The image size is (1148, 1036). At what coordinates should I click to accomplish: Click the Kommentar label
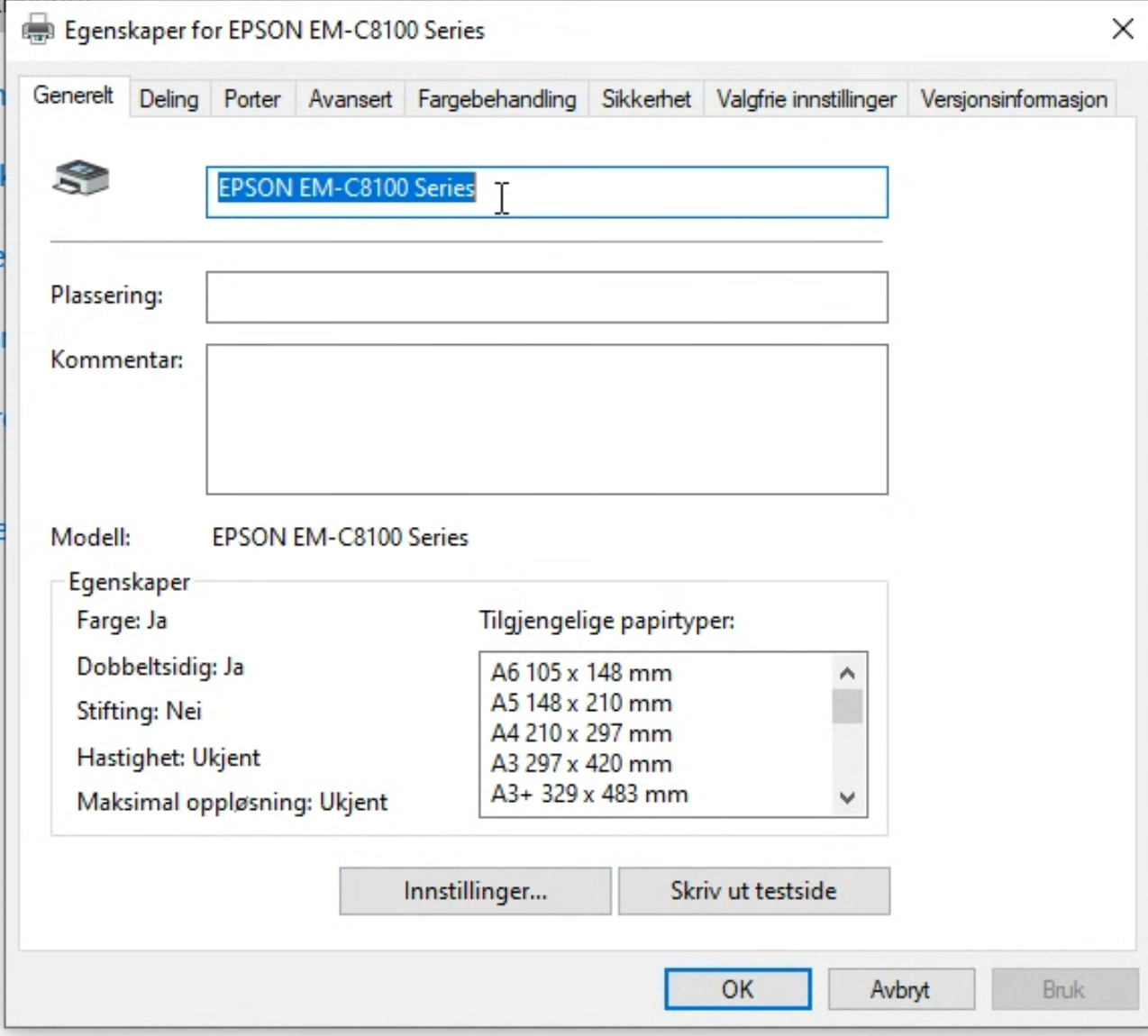(x=117, y=359)
